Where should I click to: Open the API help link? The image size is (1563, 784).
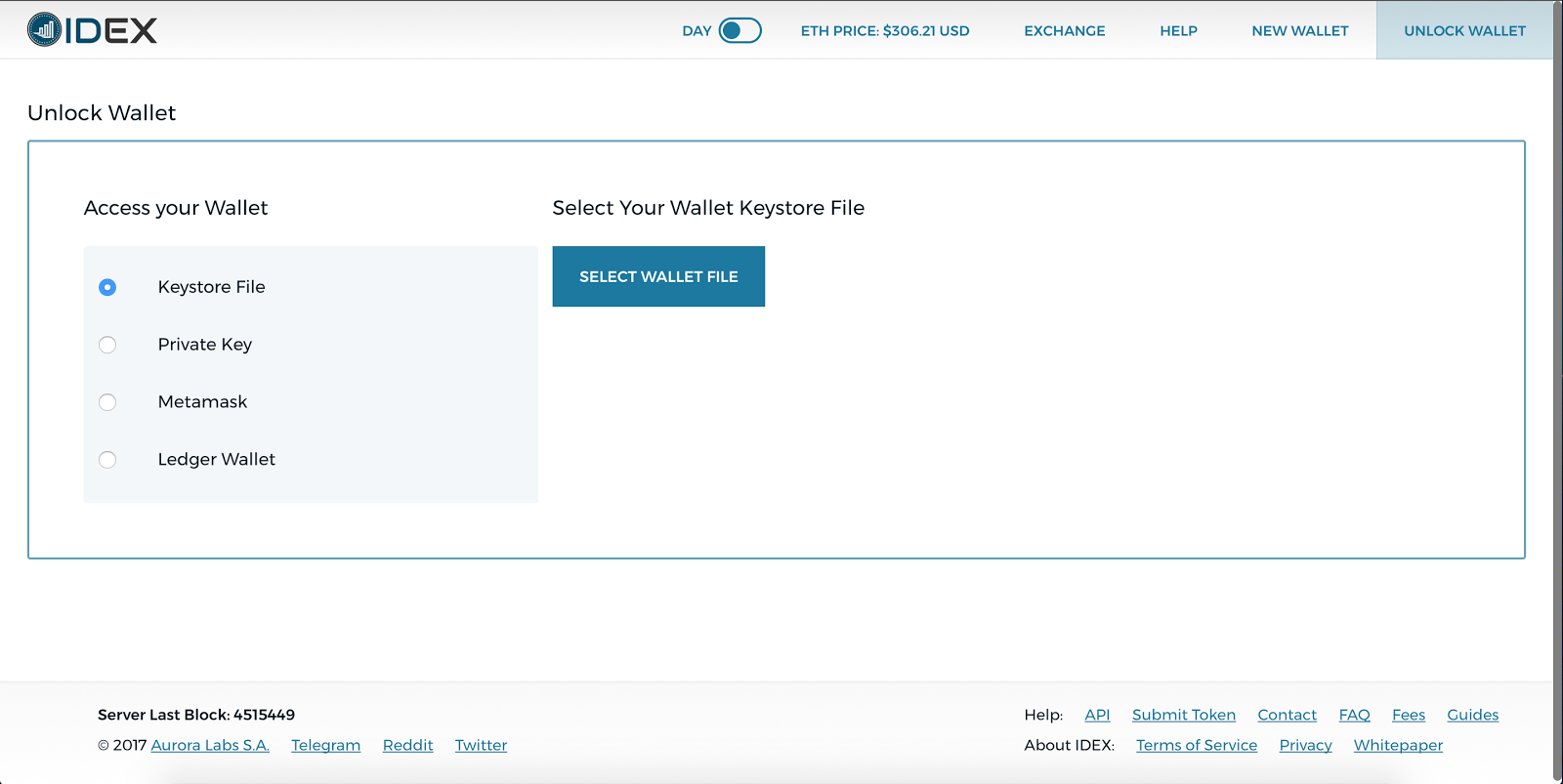tap(1097, 715)
